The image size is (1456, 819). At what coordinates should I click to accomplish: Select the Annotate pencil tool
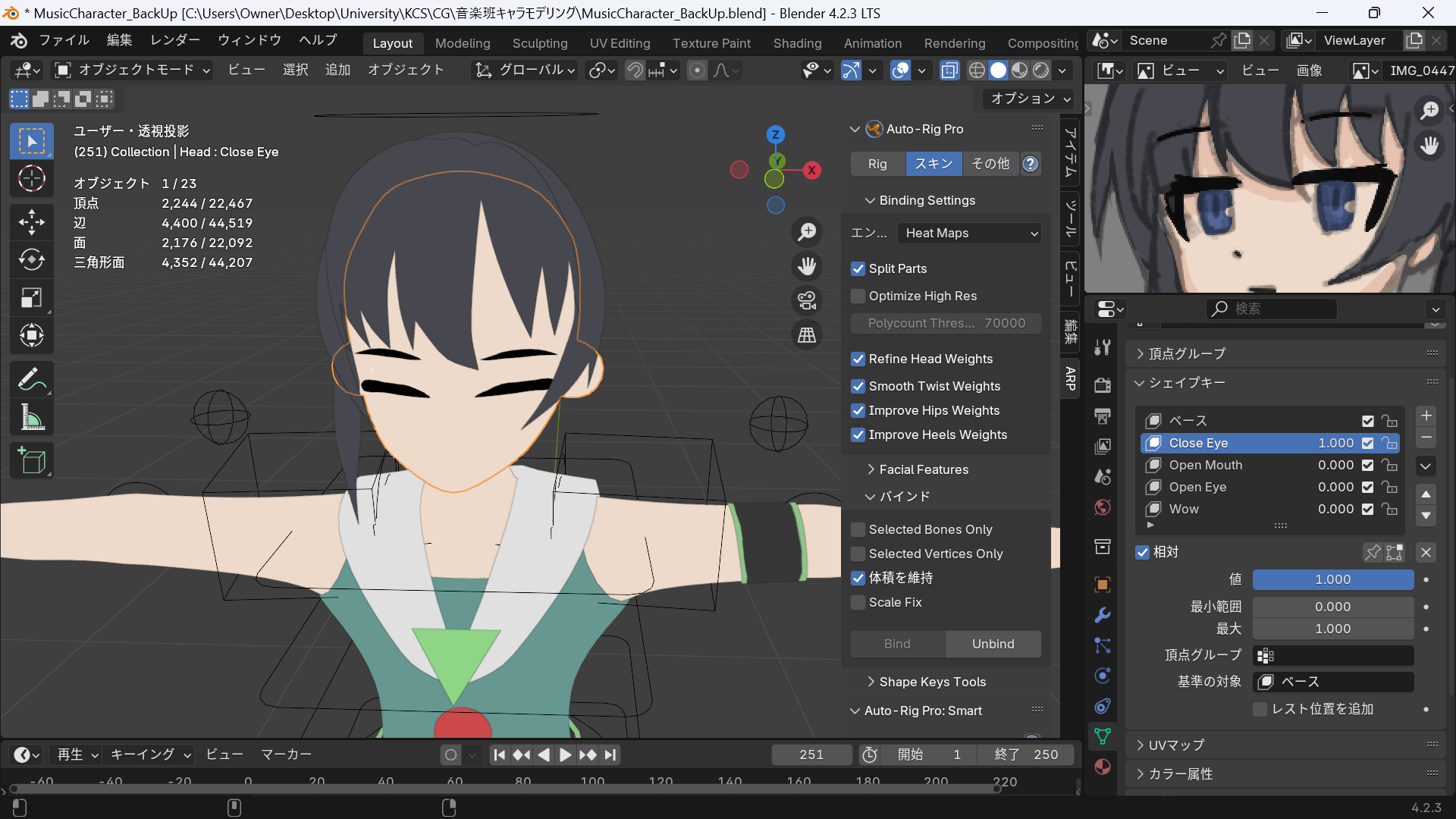31,379
